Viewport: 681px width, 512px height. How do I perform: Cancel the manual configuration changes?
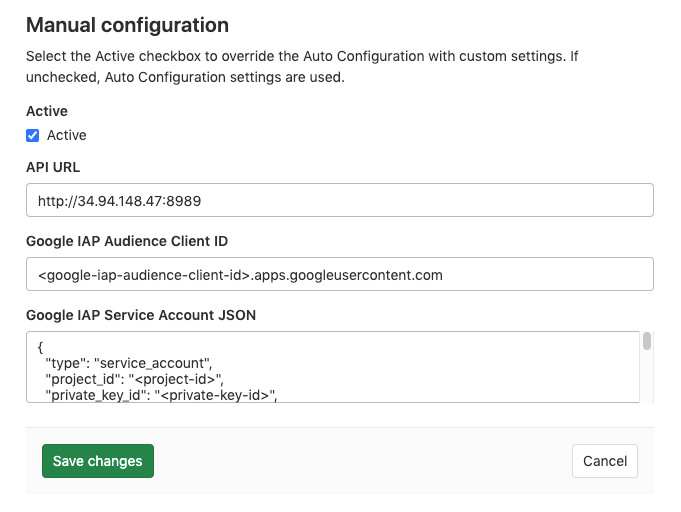point(605,461)
